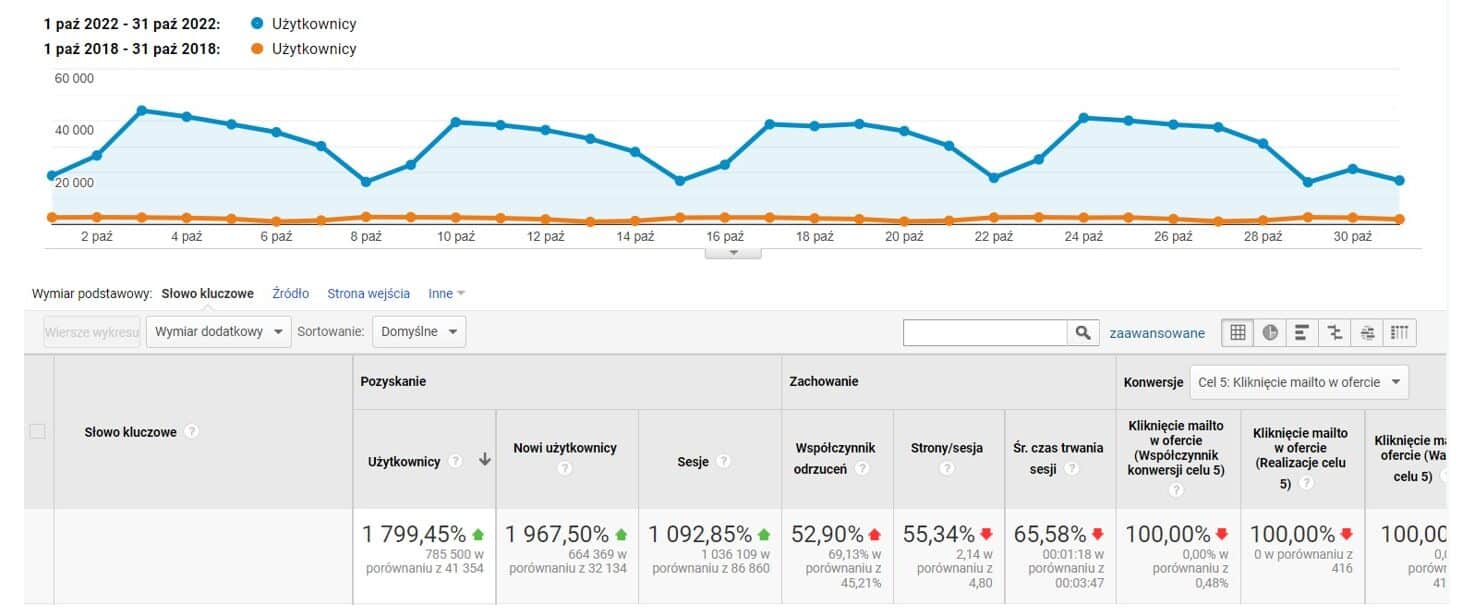This screenshot has width=1464, height=613.
Task: Select Źródło as primary dimension
Action: [x=290, y=294]
